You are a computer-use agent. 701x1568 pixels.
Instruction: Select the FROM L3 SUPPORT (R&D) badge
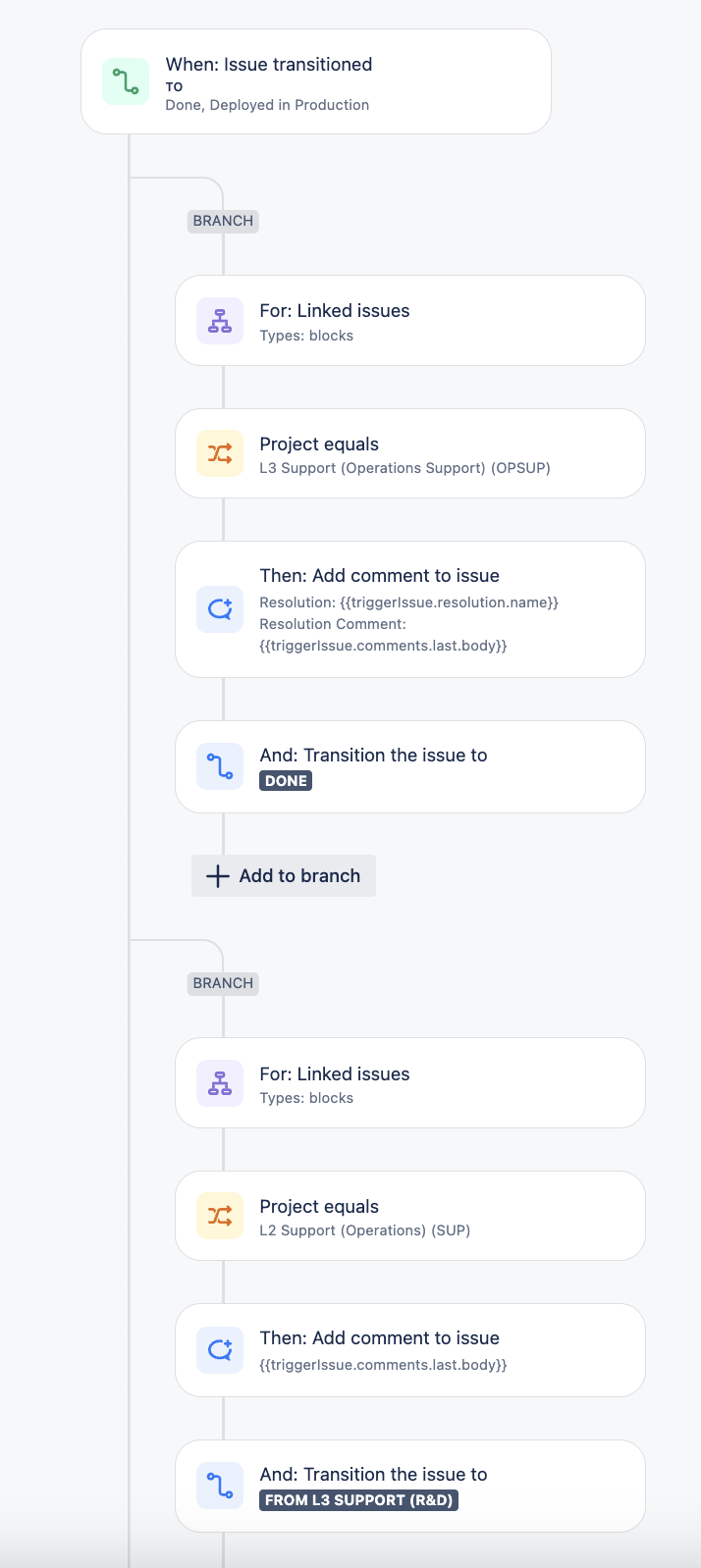[x=359, y=1499]
